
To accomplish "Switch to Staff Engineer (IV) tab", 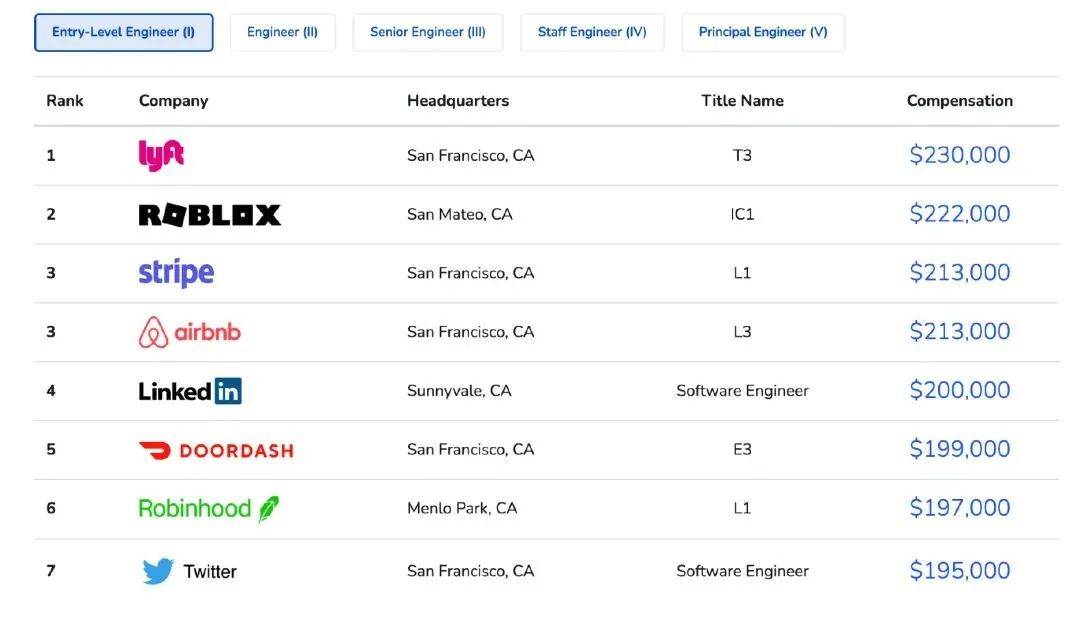I will tap(592, 32).
